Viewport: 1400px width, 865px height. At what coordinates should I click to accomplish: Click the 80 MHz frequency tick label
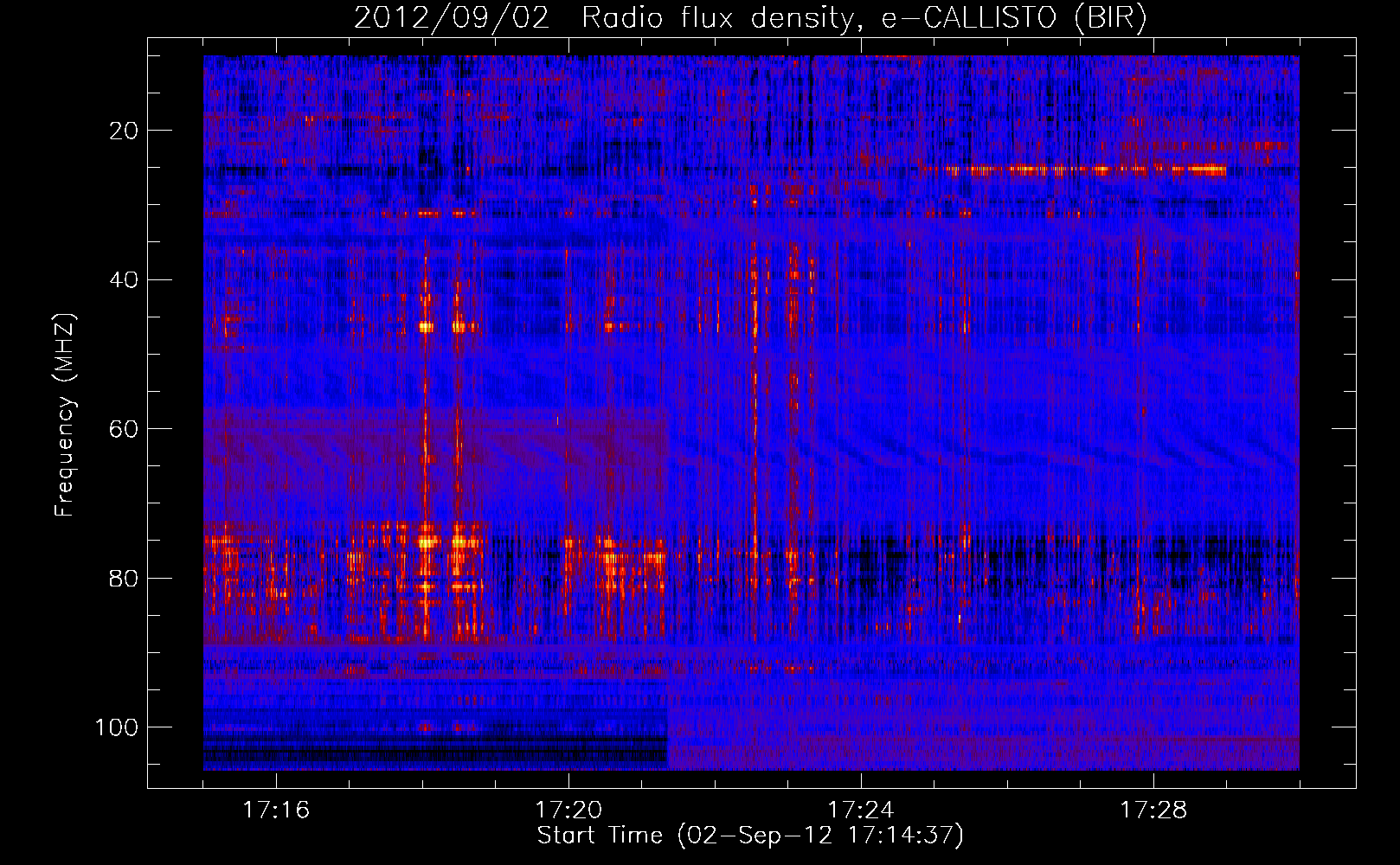pyautogui.click(x=125, y=579)
